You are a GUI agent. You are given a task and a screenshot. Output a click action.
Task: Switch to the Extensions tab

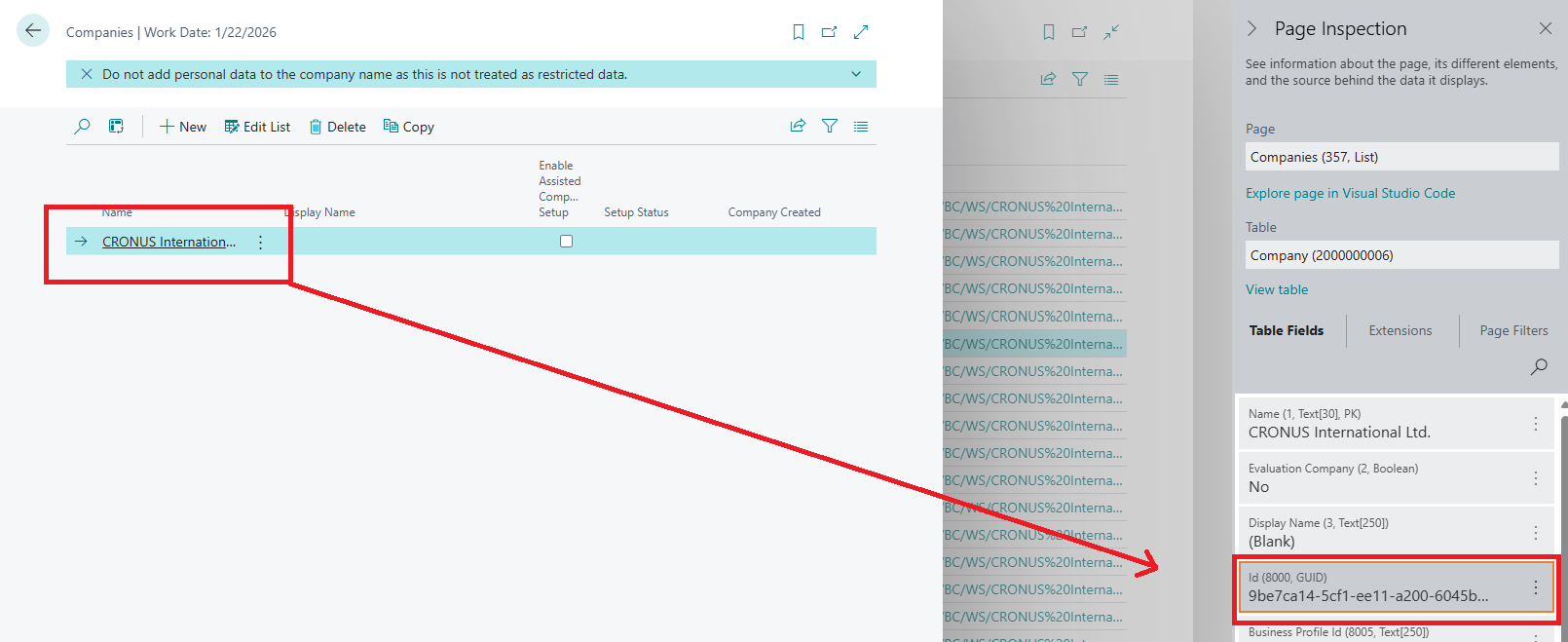point(1400,331)
